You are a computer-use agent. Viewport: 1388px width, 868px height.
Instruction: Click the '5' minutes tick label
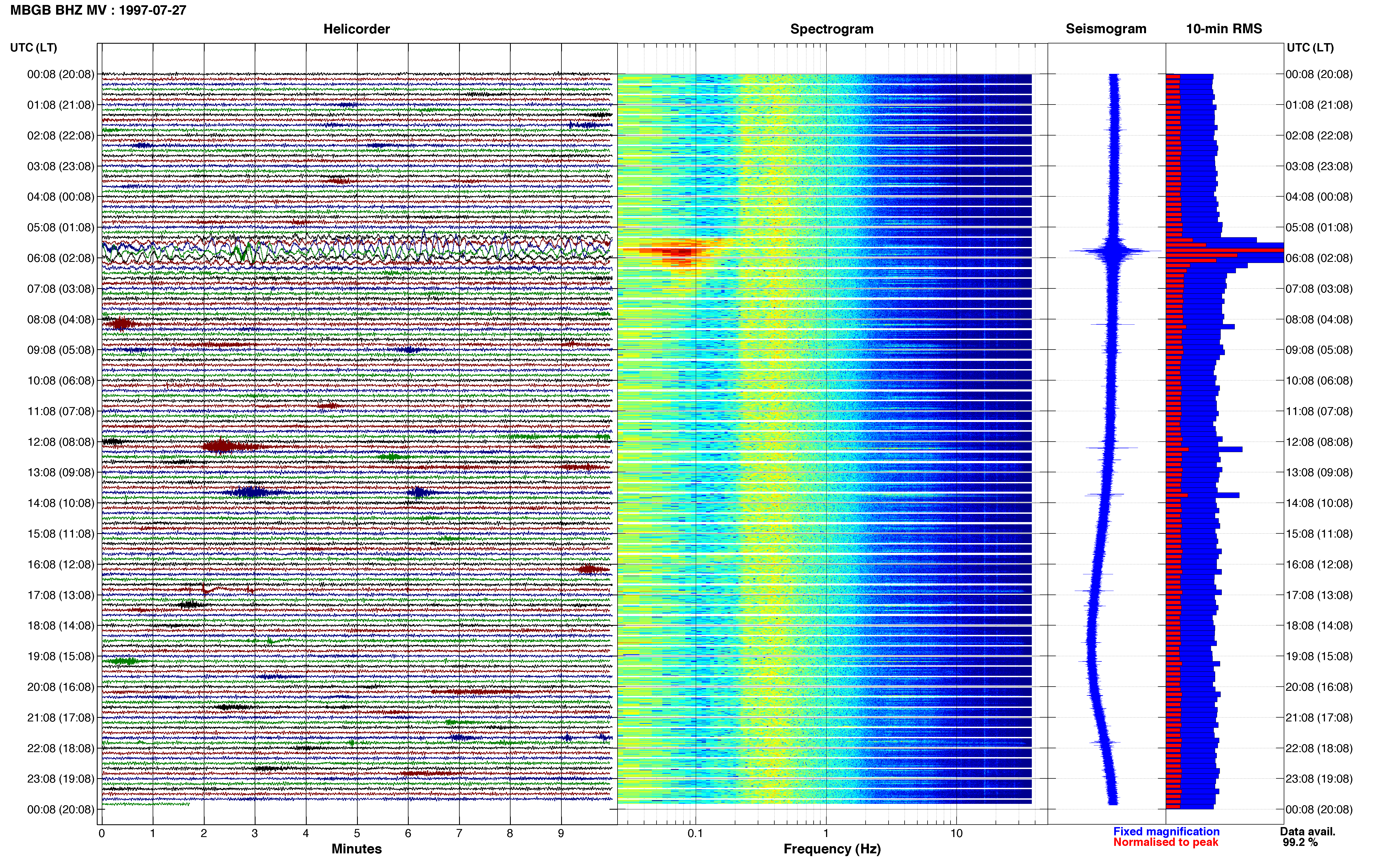pos(357,833)
